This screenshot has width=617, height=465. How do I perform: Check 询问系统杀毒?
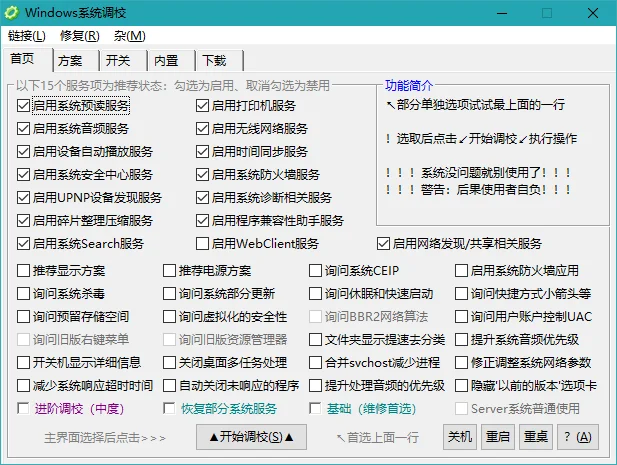24,294
